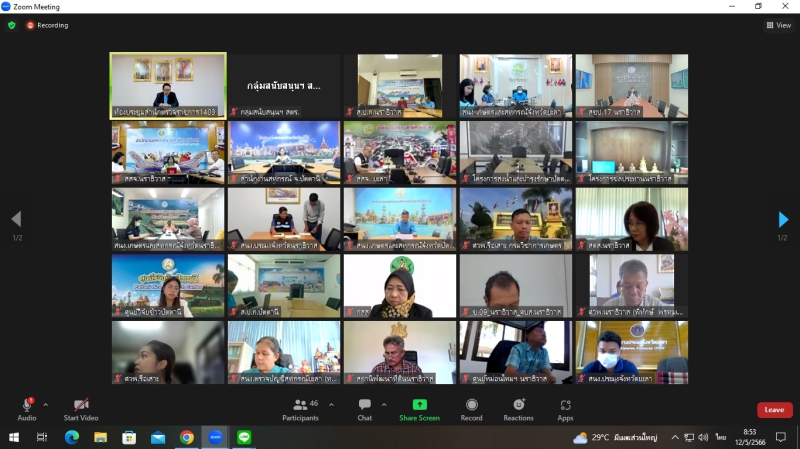800x449 pixels.
Task: Go to previous gallery page arrow
Action: pos(16,219)
